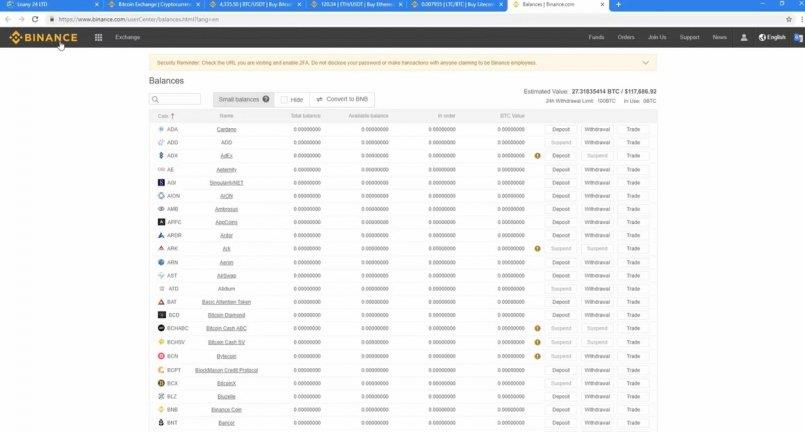The image size is (805, 432).
Task: Click the BCN coin icon
Action: [161, 356]
